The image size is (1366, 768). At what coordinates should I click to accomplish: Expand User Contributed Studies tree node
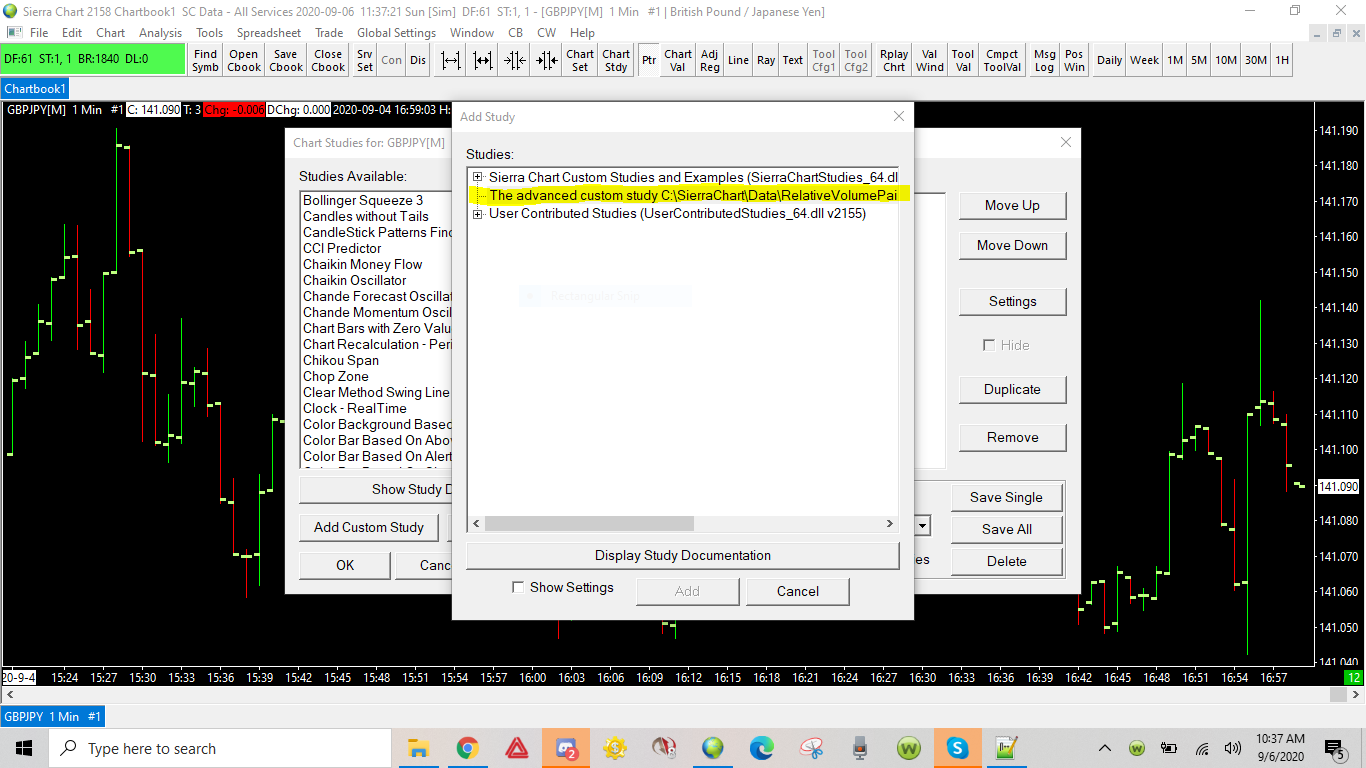[478, 213]
